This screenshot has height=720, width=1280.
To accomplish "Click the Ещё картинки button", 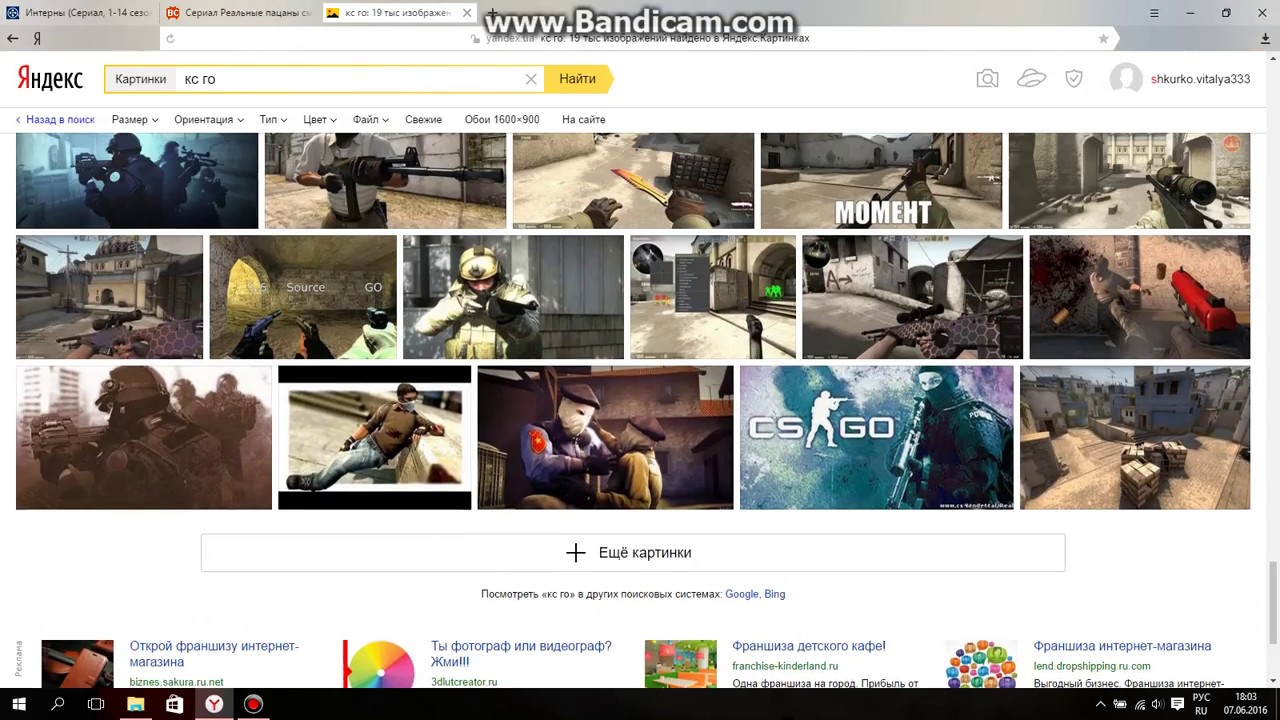I will click(633, 553).
